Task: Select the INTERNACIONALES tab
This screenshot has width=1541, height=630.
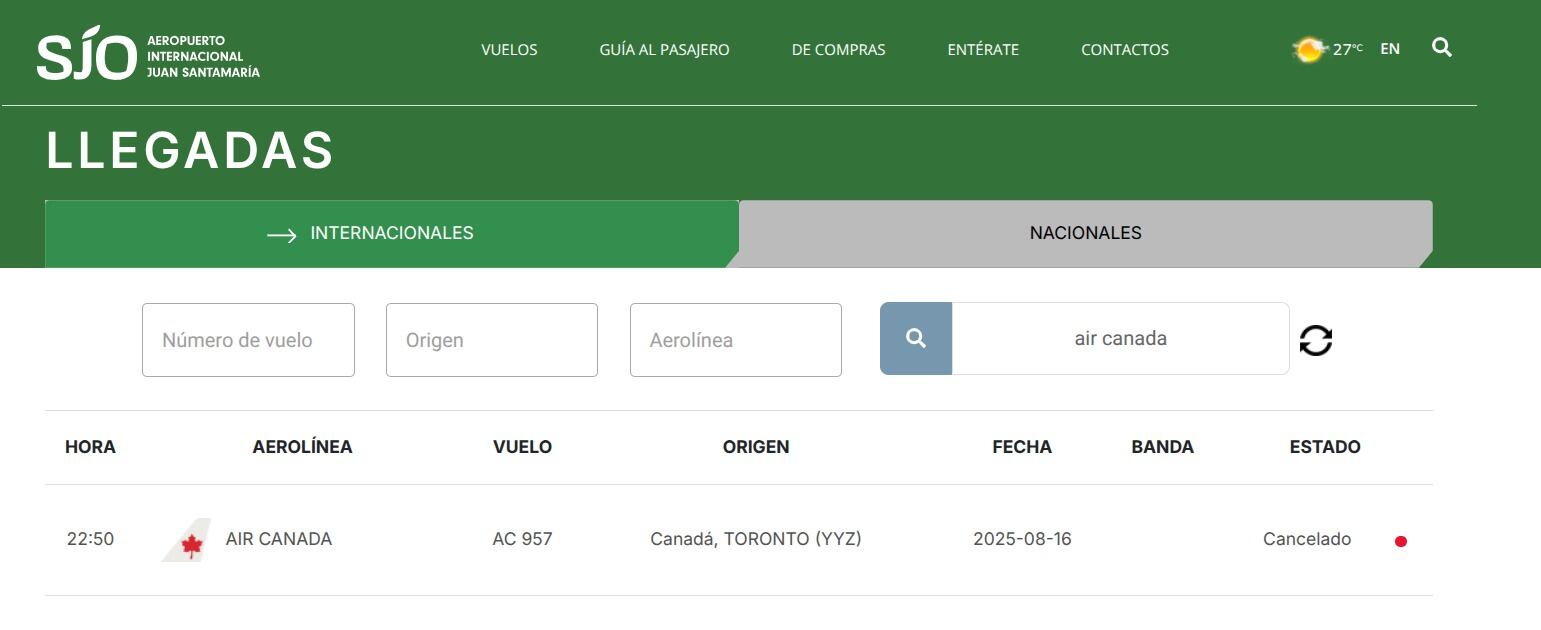Action: pos(390,233)
